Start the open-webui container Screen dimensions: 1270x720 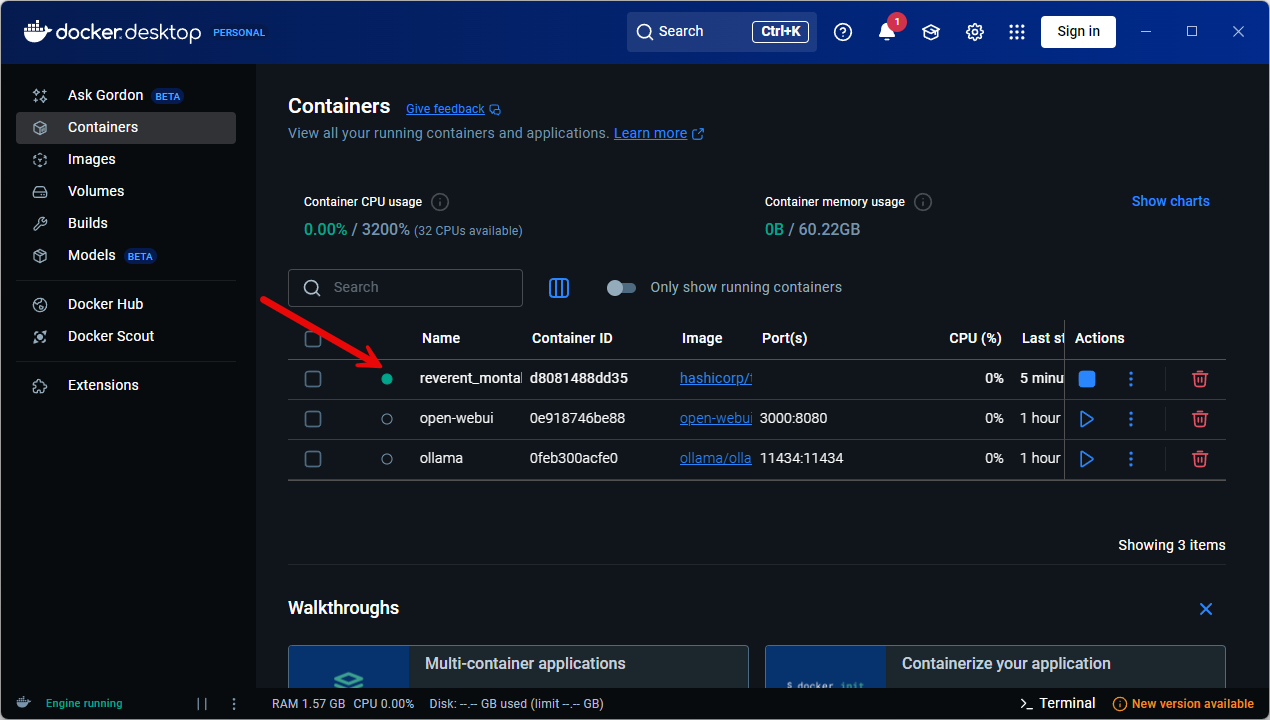coord(1087,419)
